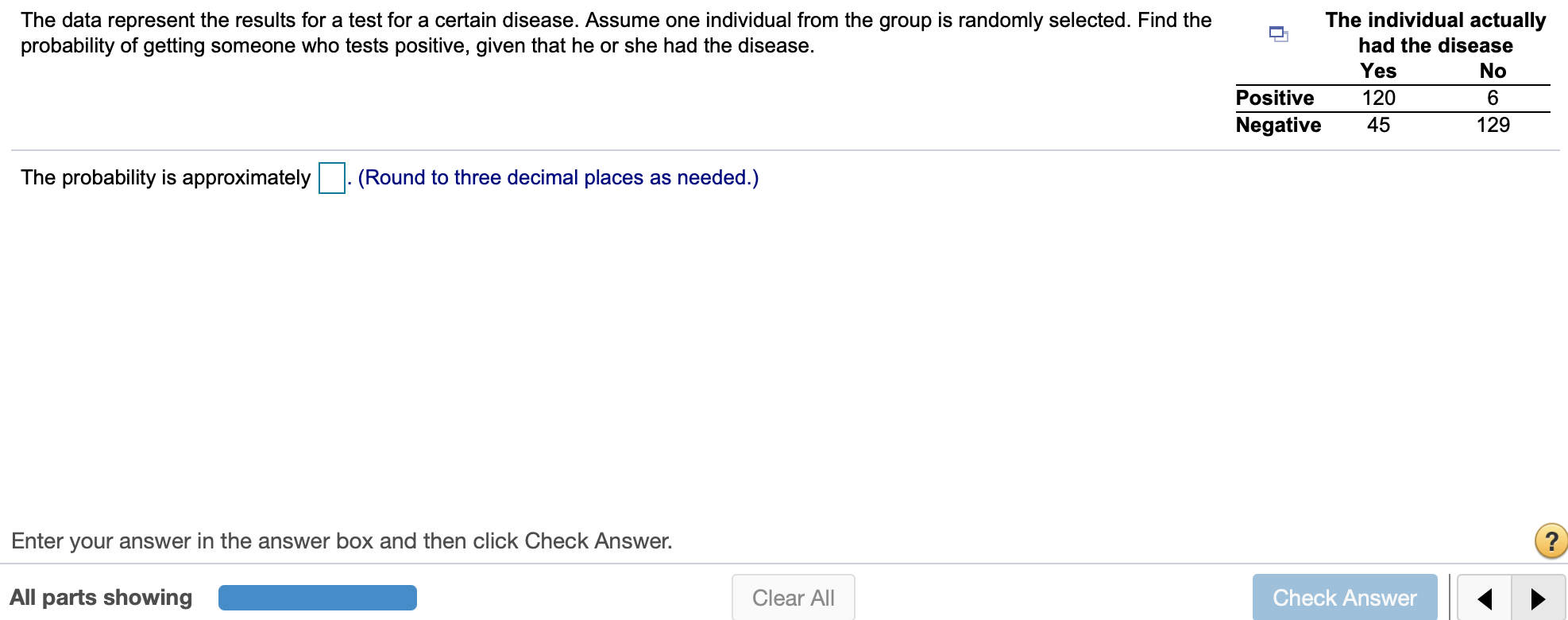1568x620 pixels.
Task: Open the data table pop-out icon
Action: tap(1278, 34)
